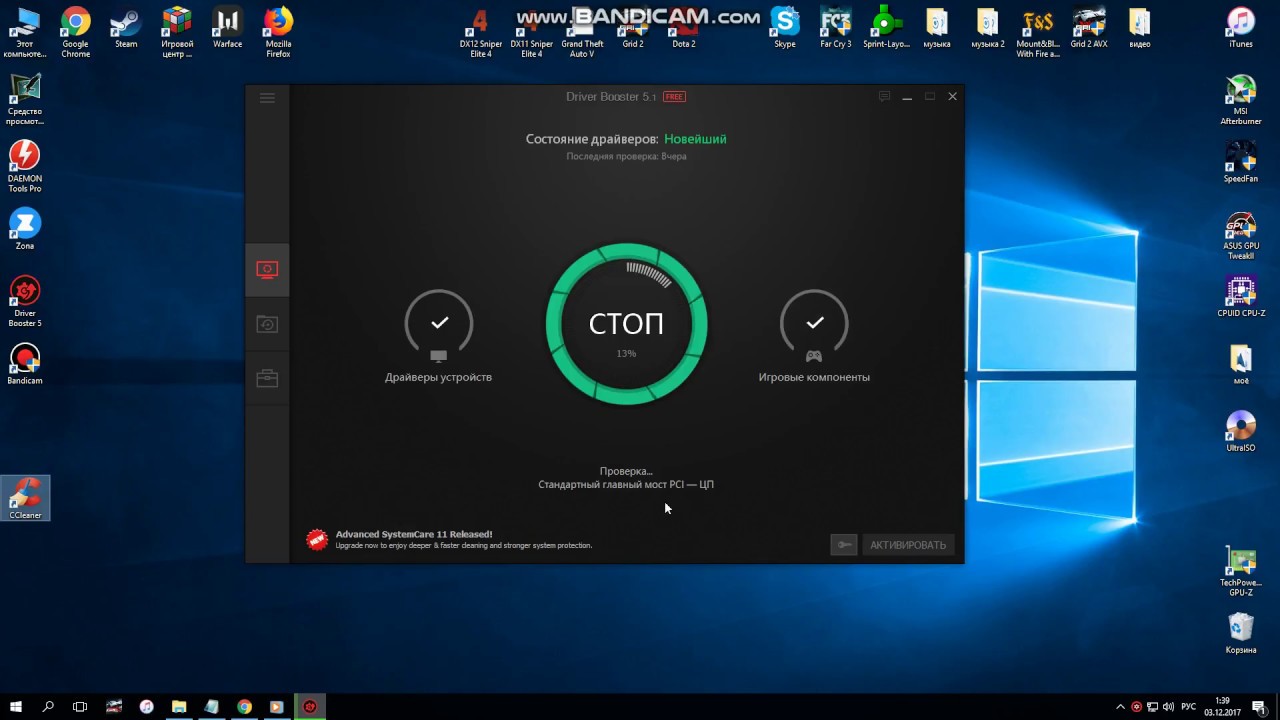Open TechPowerUp GPU-Z desktop shortcut
This screenshot has width=1280, height=720.
click(1241, 570)
